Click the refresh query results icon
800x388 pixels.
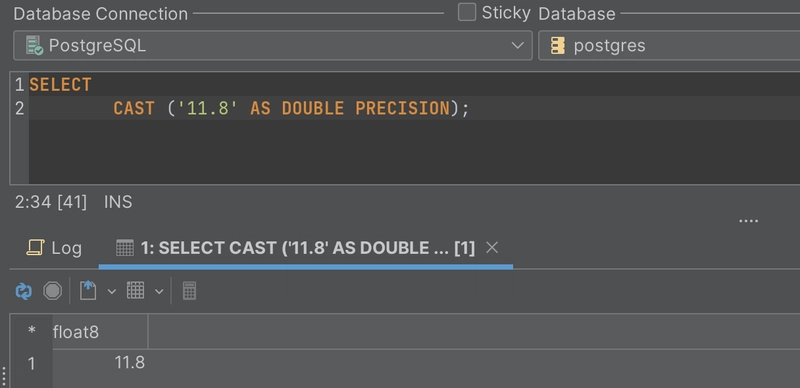tap(23, 291)
